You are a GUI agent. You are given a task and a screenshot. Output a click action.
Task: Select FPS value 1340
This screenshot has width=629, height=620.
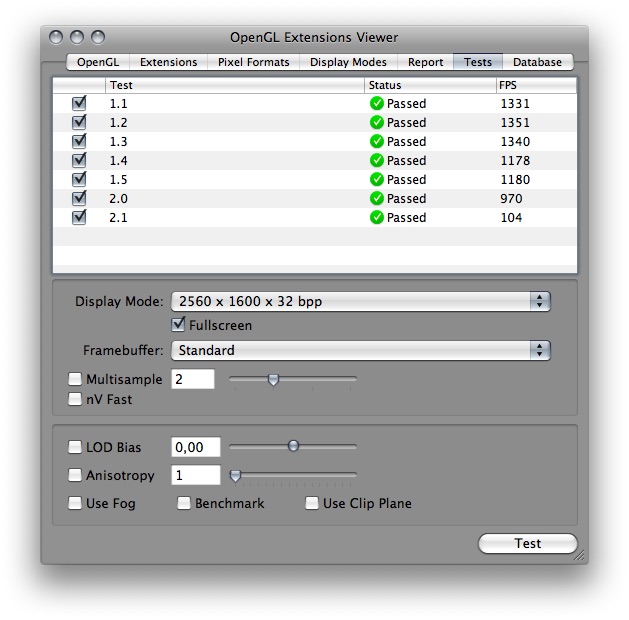click(515, 141)
